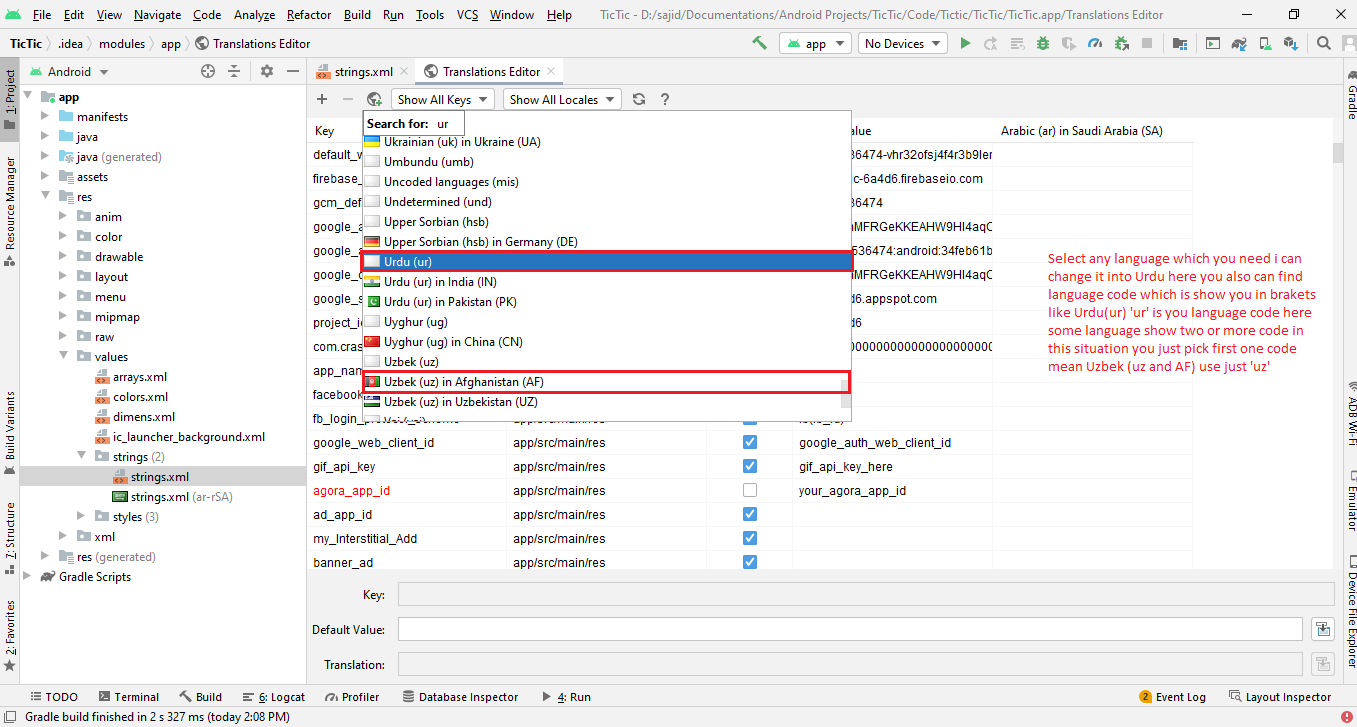This screenshot has width=1357, height=727.
Task: Toggle the banner_ad untranslatable checkbox
Action: tap(750, 562)
